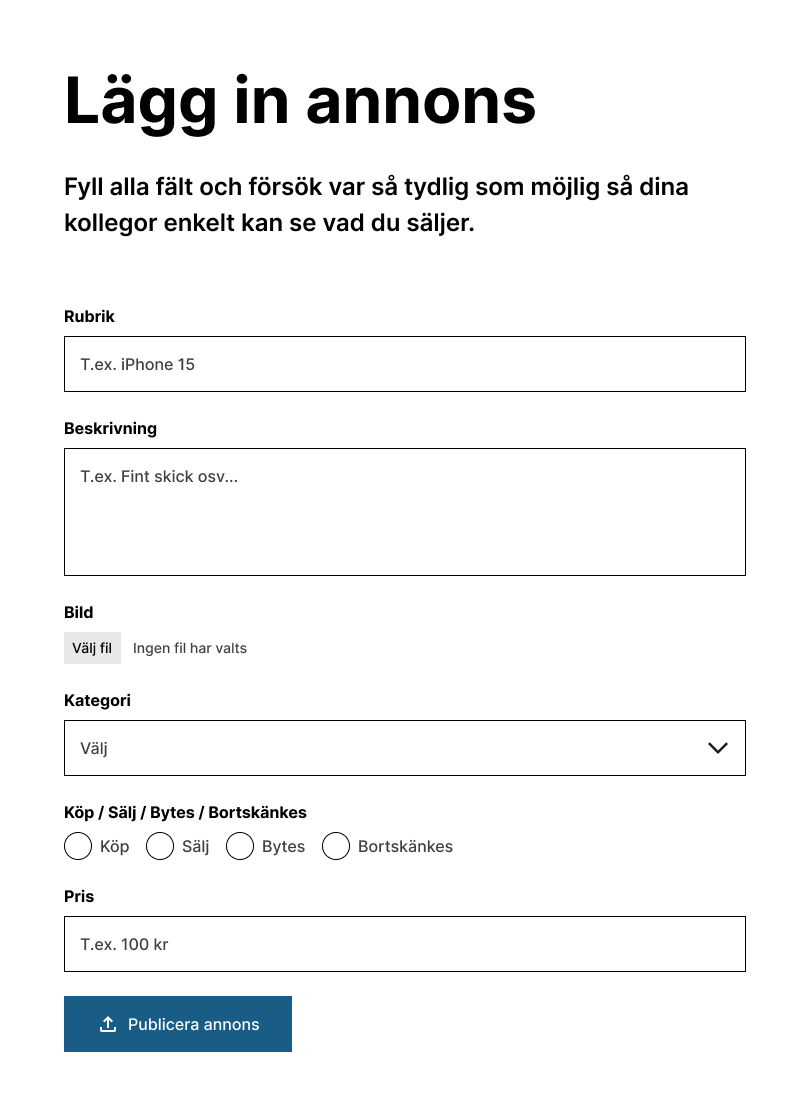
Task: Click the upload icon on Publicera annons
Action: tap(108, 1024)
